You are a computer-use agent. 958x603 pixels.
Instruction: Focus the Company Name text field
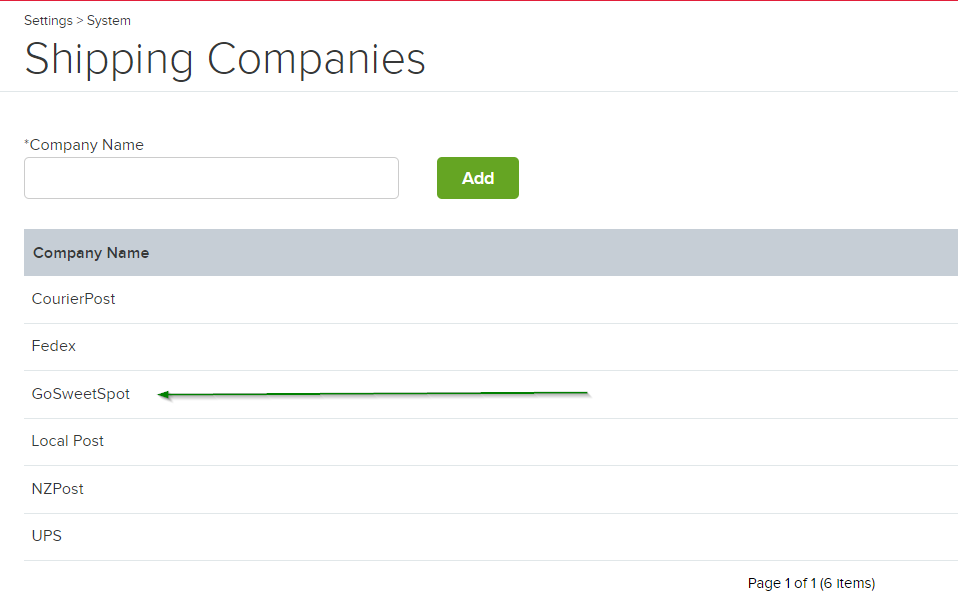click(211, 178)
